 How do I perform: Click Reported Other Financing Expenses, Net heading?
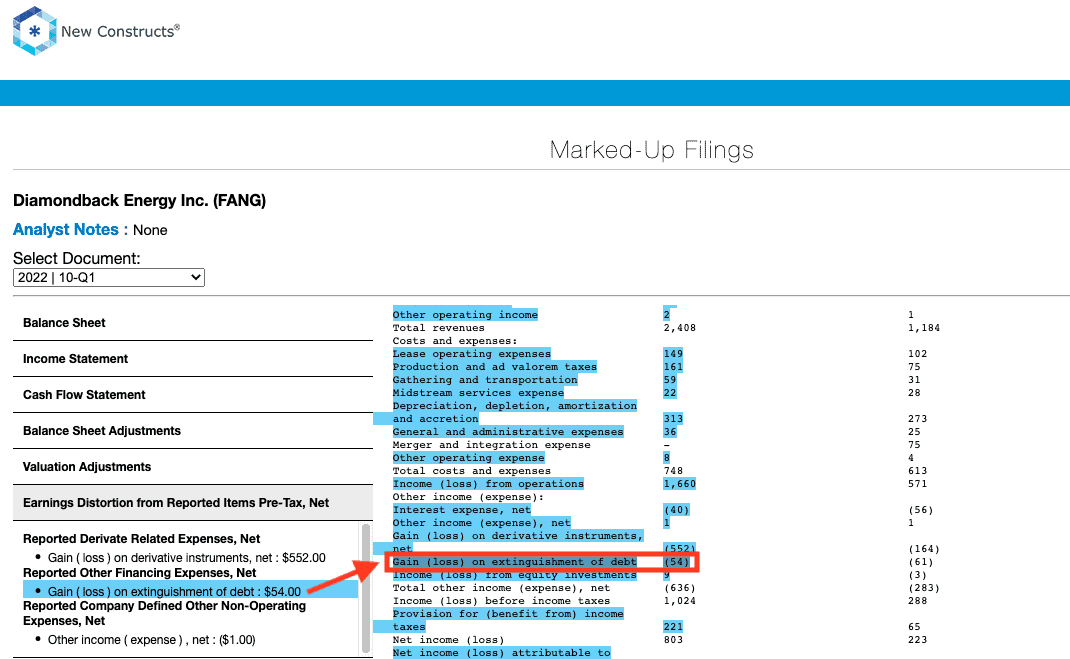tap(139, 573)
